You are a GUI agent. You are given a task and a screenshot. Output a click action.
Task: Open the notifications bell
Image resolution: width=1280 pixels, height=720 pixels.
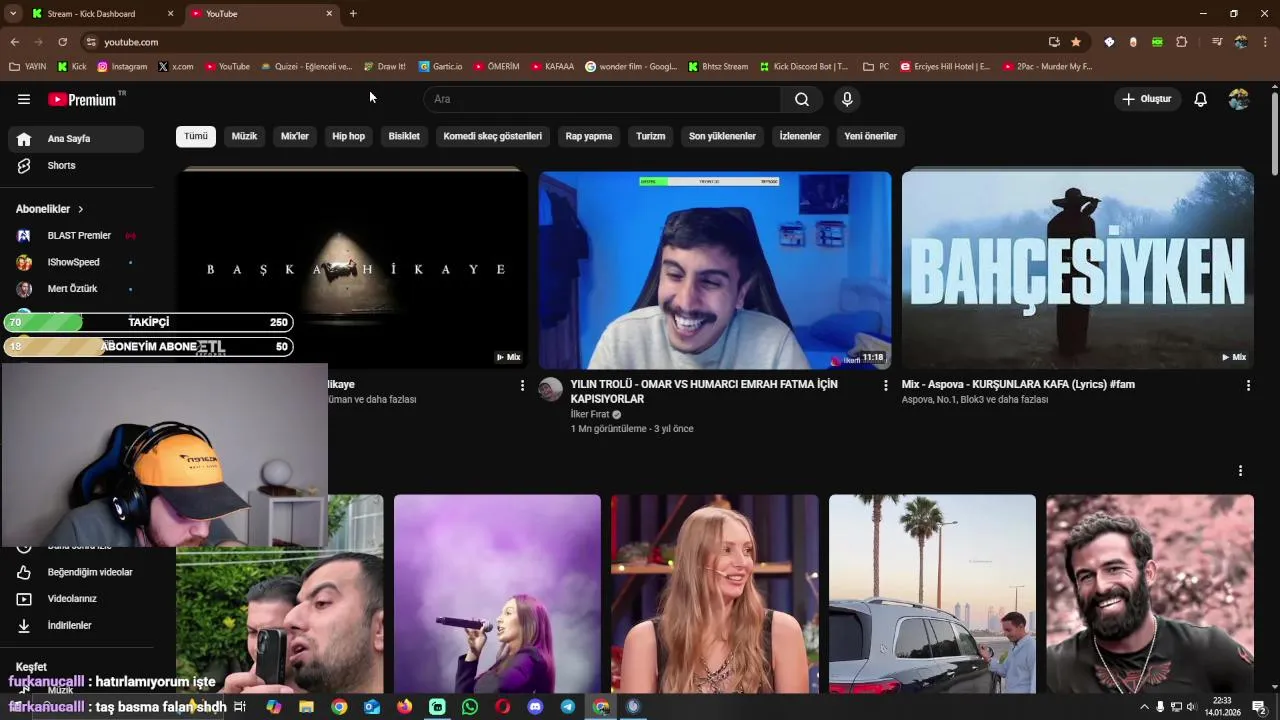click(1201, 99)
